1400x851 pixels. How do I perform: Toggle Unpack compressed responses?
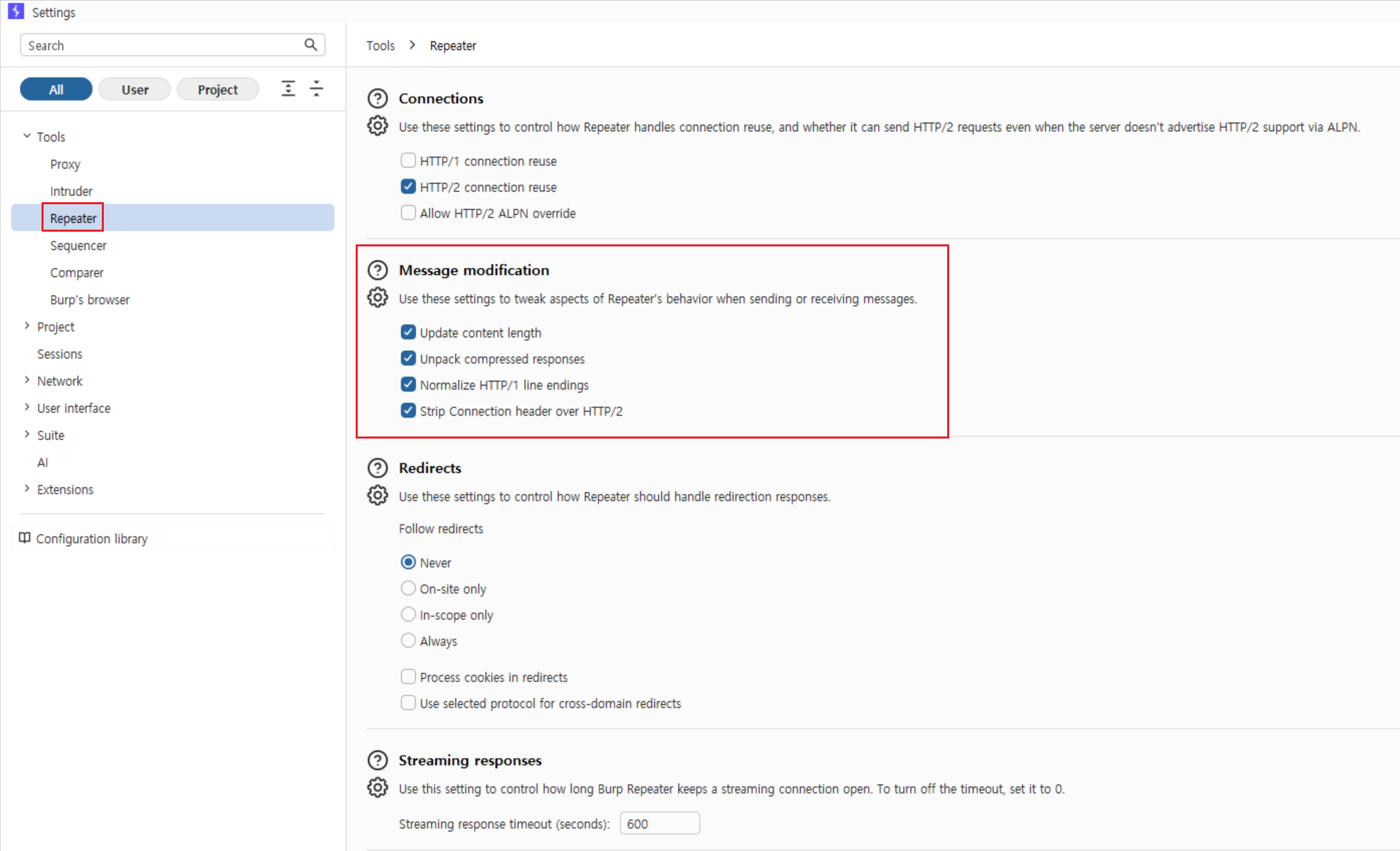click(x=408, y=358)
